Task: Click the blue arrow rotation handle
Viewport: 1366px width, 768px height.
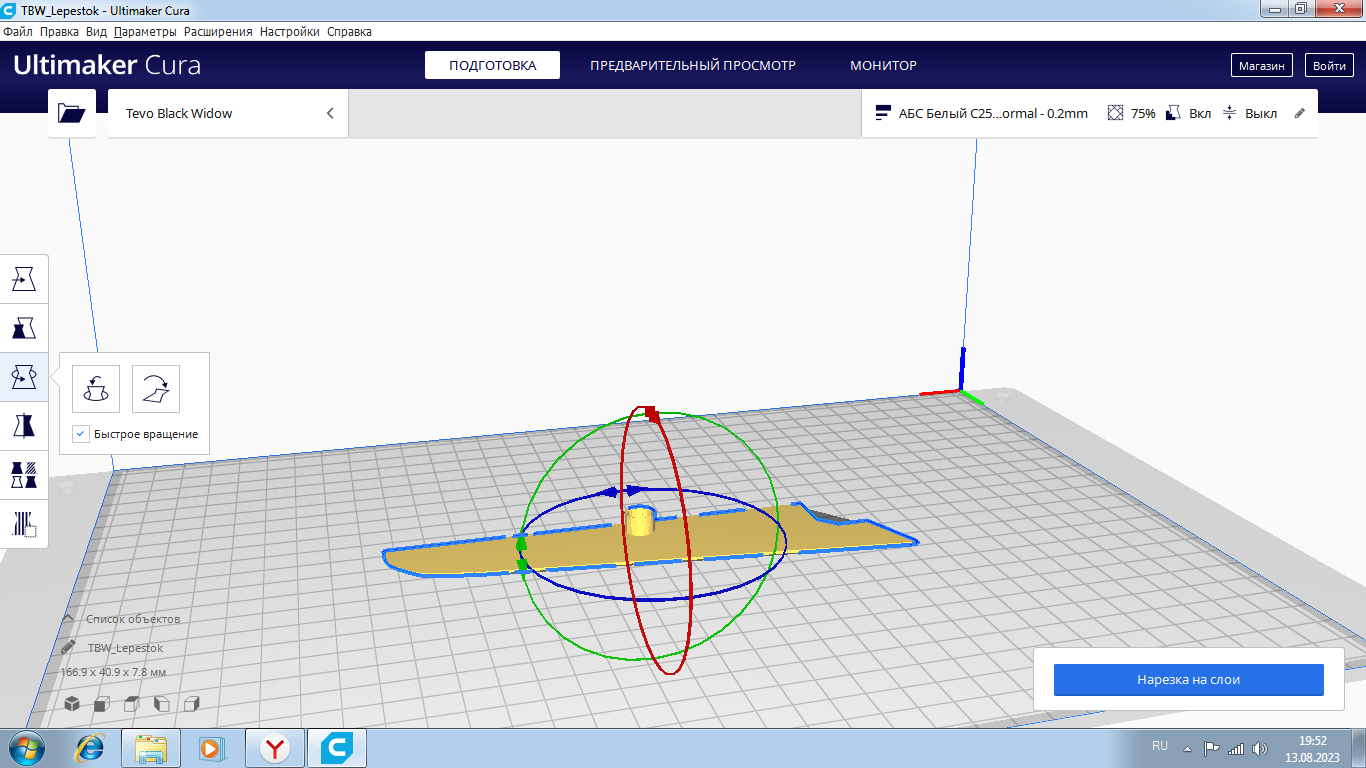Action: tap(622, 491)
